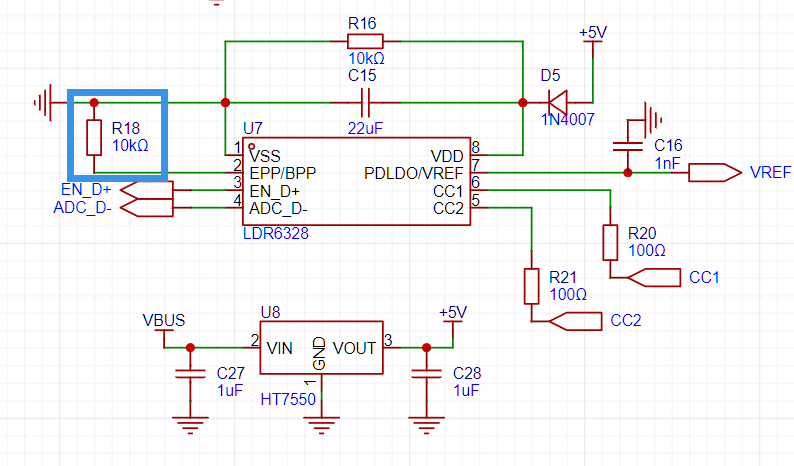The height and width of the screenshot is (466, 794).
Task: Select diode D5 symbol
Action: pyautogui.click(x=558, y=103)
